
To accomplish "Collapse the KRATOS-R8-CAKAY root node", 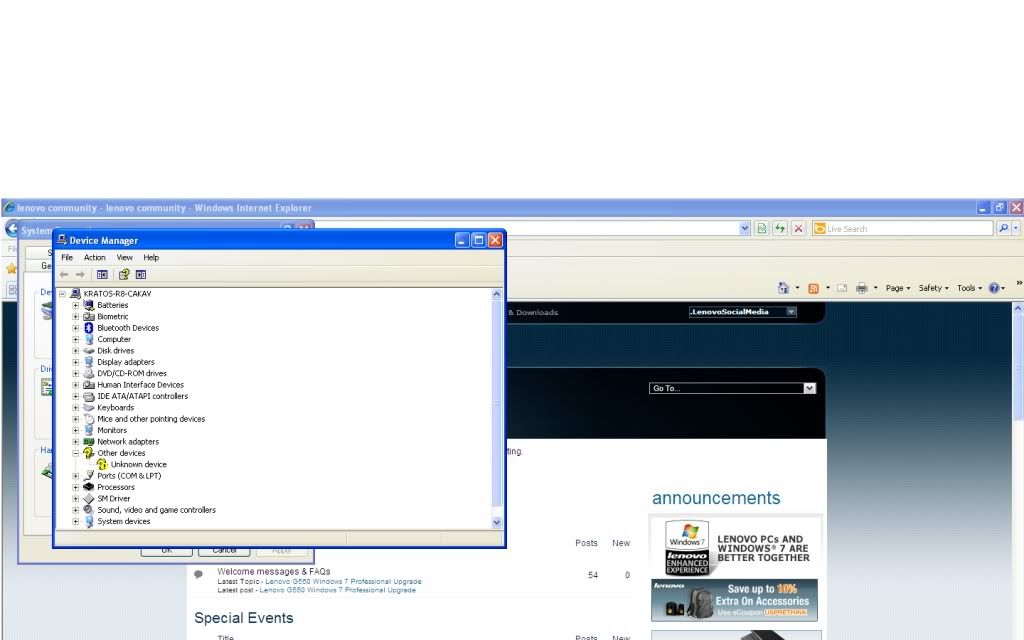I will point(62,294).
